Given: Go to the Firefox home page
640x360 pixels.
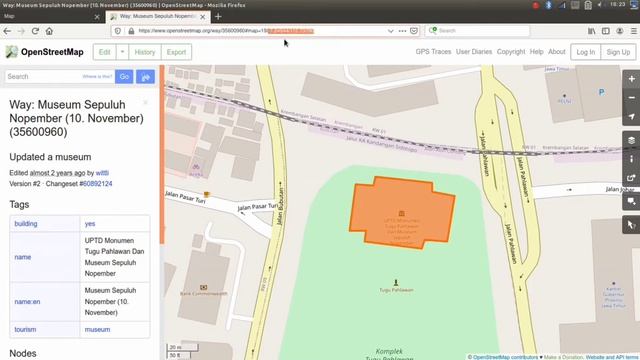Looking at the screenshot, I should click(49, 31).
